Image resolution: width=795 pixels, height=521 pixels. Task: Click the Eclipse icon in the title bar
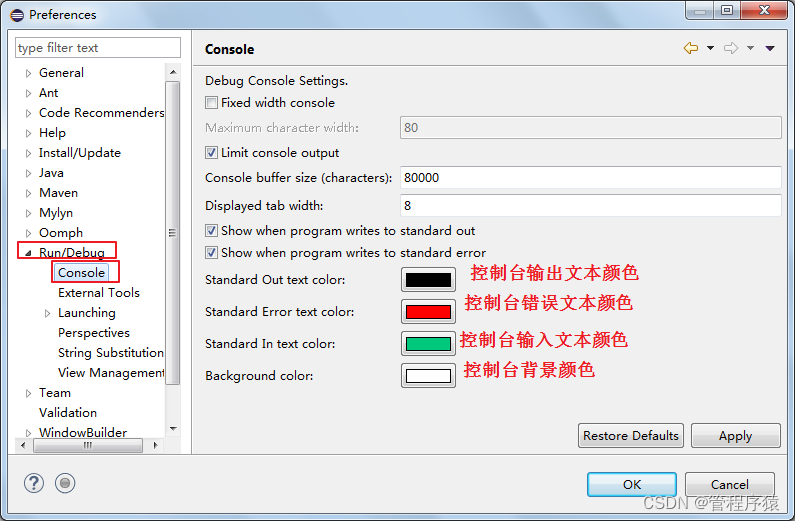[x=17, y=15]
